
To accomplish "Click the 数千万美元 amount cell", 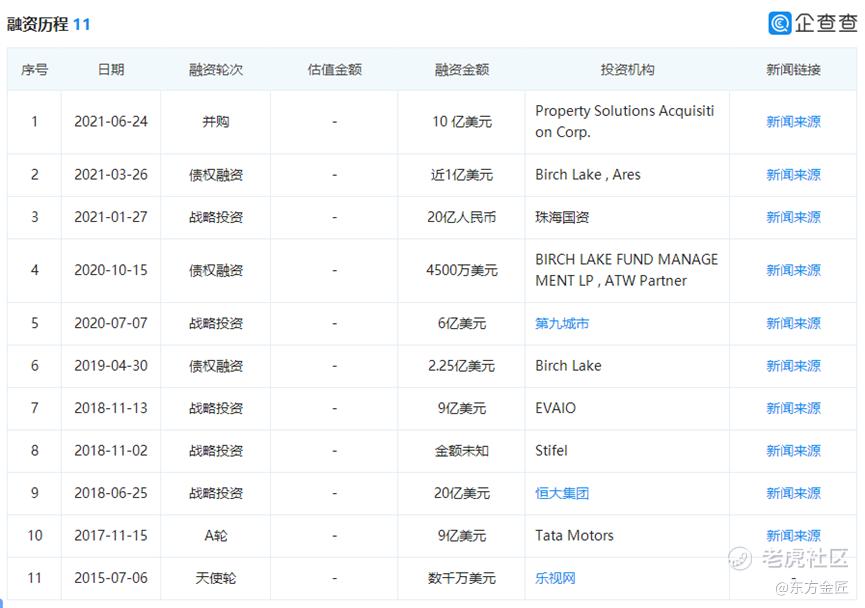I will [462, 578].
